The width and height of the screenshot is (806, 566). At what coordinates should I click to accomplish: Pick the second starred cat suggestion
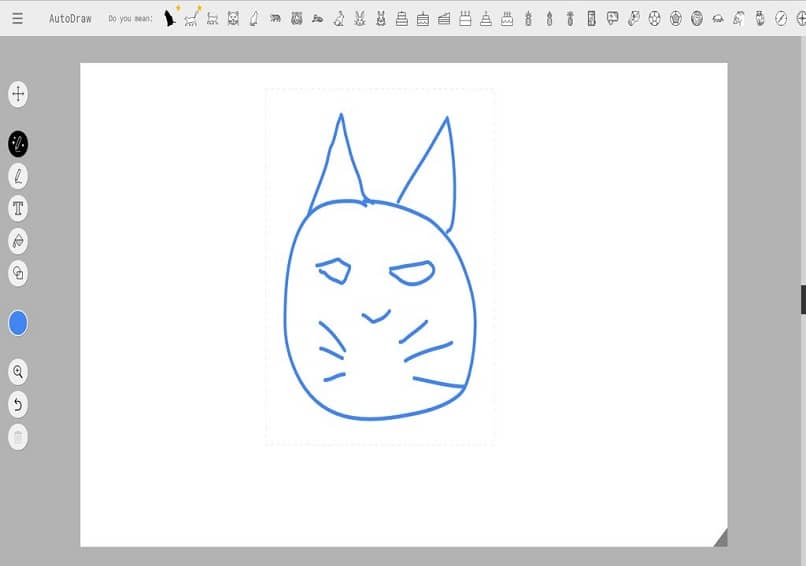tap(192, 17)
